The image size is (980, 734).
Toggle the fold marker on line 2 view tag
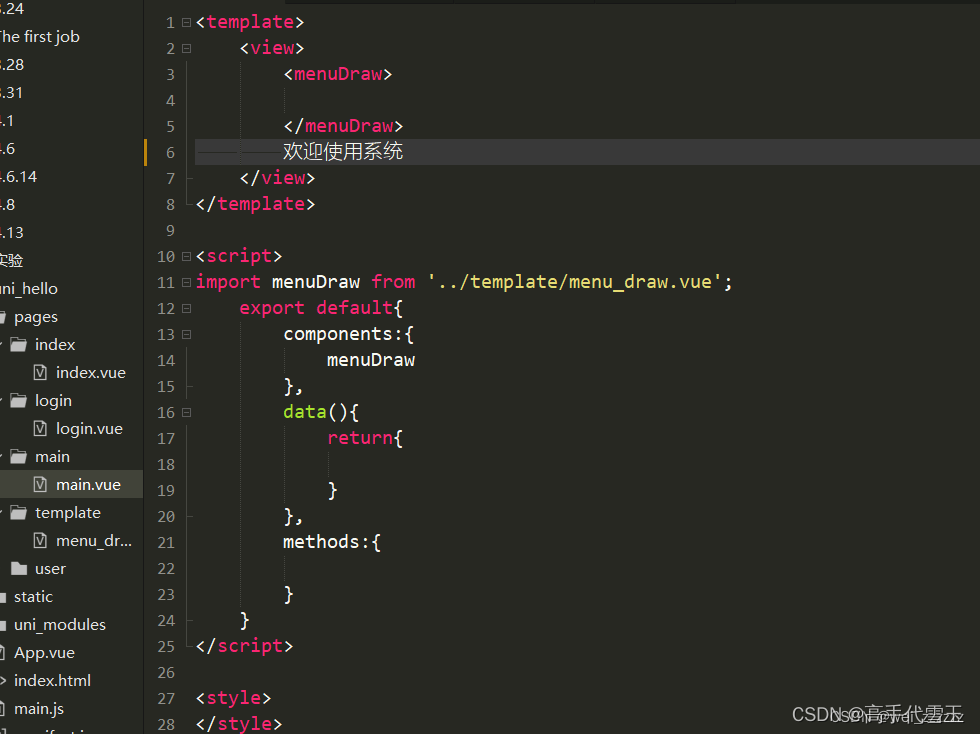(x=186, y=47)
